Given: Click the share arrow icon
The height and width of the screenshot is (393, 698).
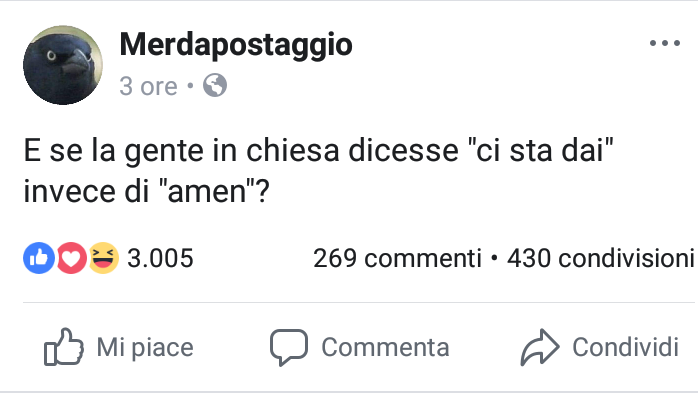Looking at the screenshot, I should [x=540, y=347].
